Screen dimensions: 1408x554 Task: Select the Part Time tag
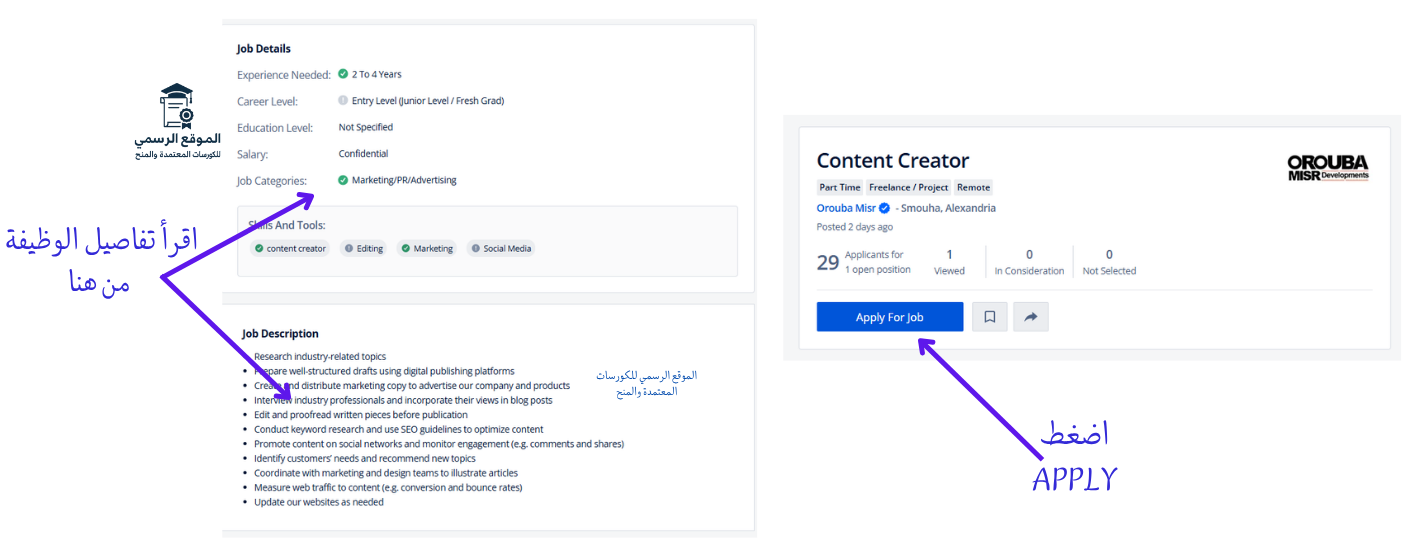tap(840, 187)
